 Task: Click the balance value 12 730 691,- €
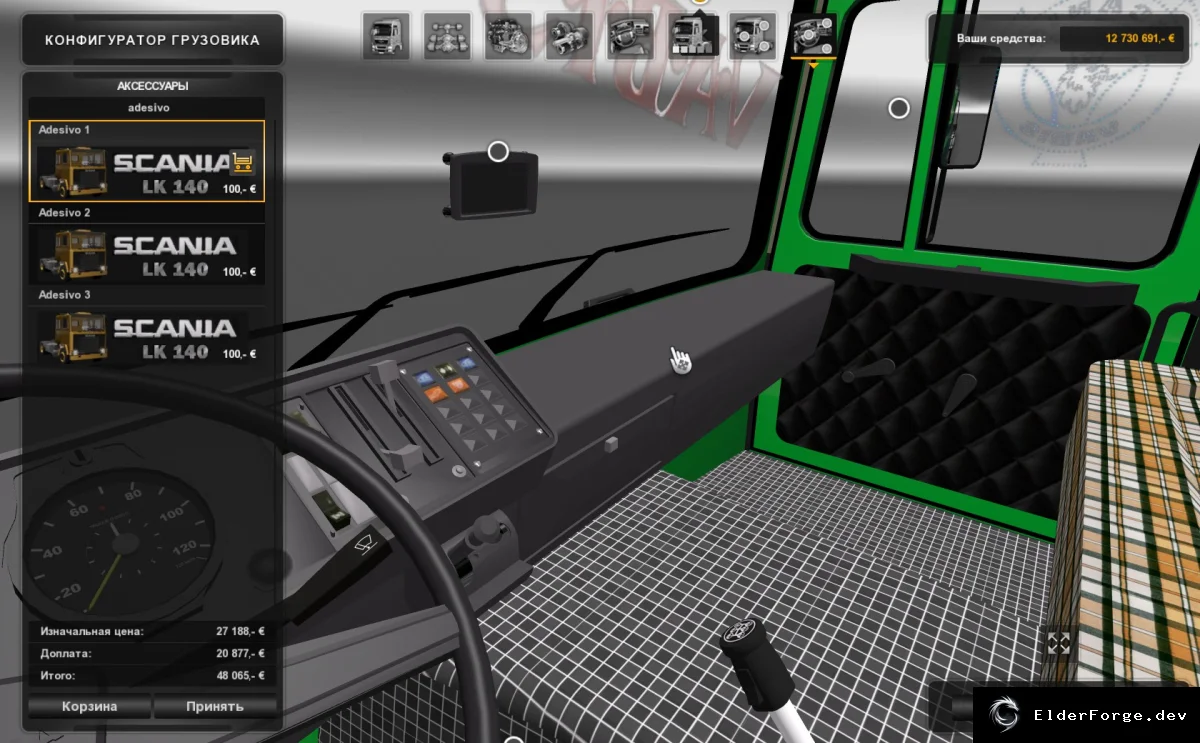pyautogui.click(x=1140, y=38)
